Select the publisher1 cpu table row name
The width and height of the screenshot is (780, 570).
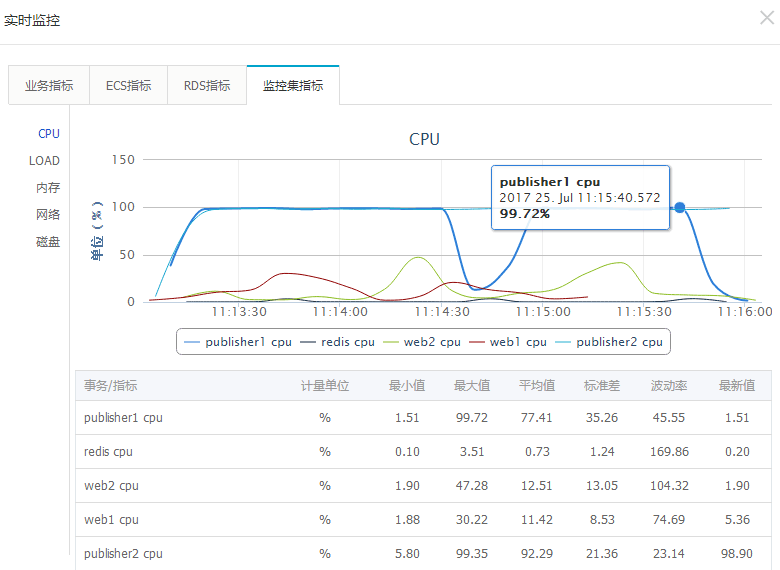tap(123, 418)
